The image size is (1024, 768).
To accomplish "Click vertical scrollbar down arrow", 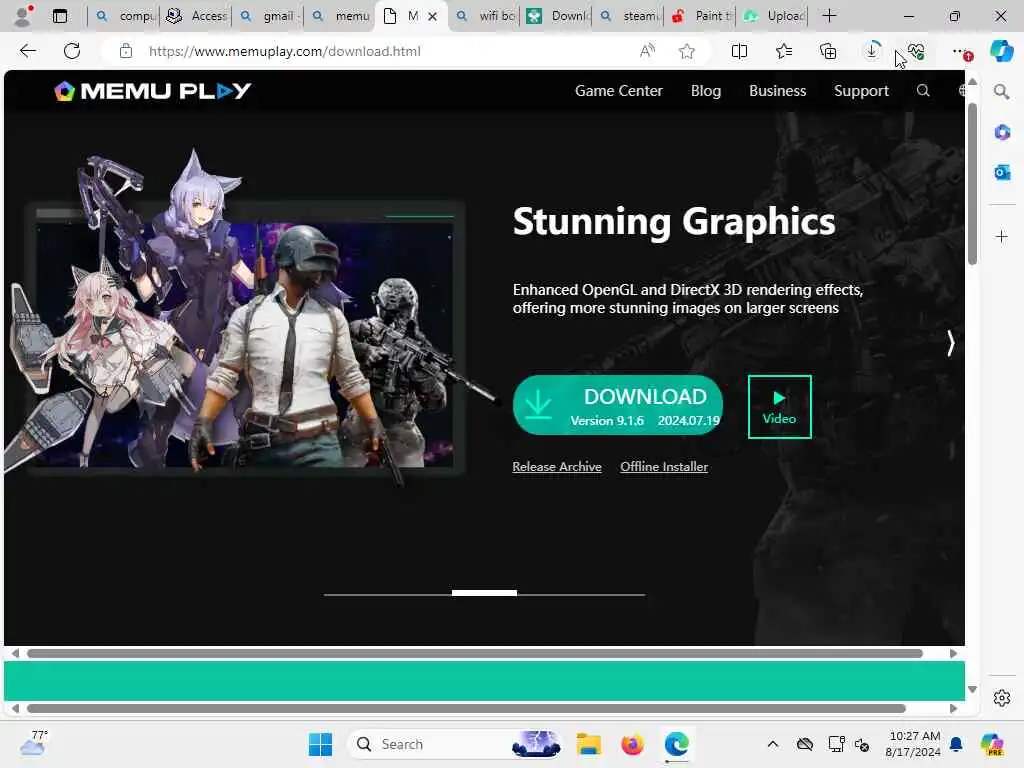I will pyautogui.click(x=972, y=690).
